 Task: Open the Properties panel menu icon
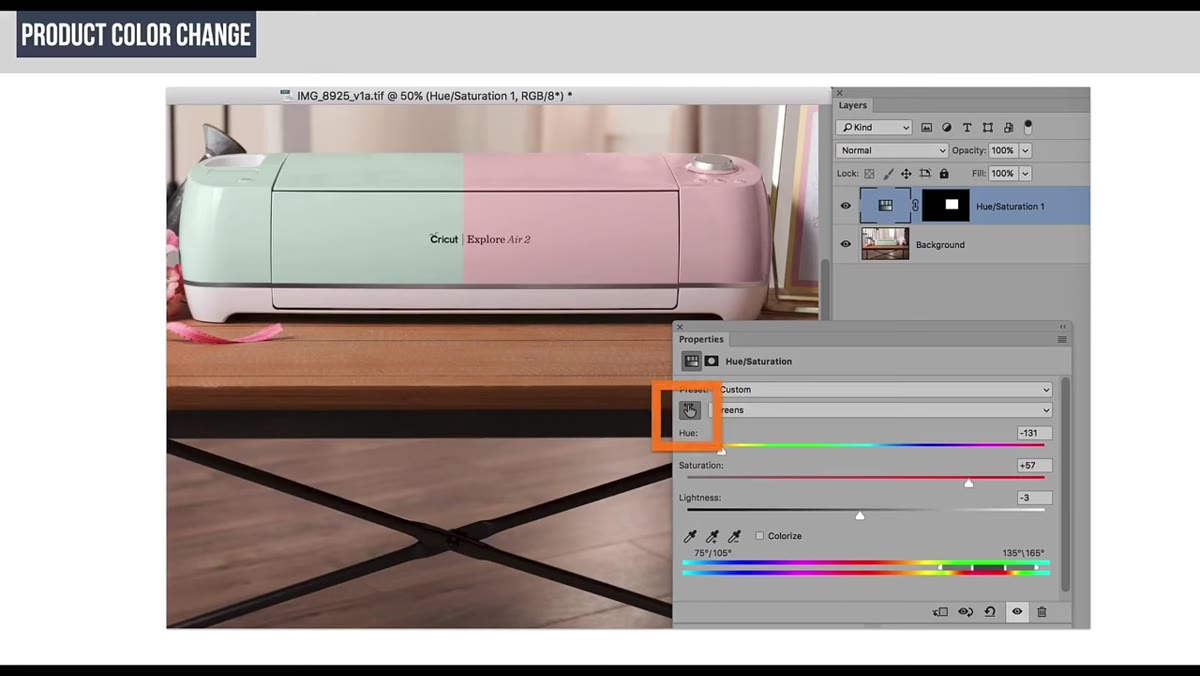tap(1062, 340)
